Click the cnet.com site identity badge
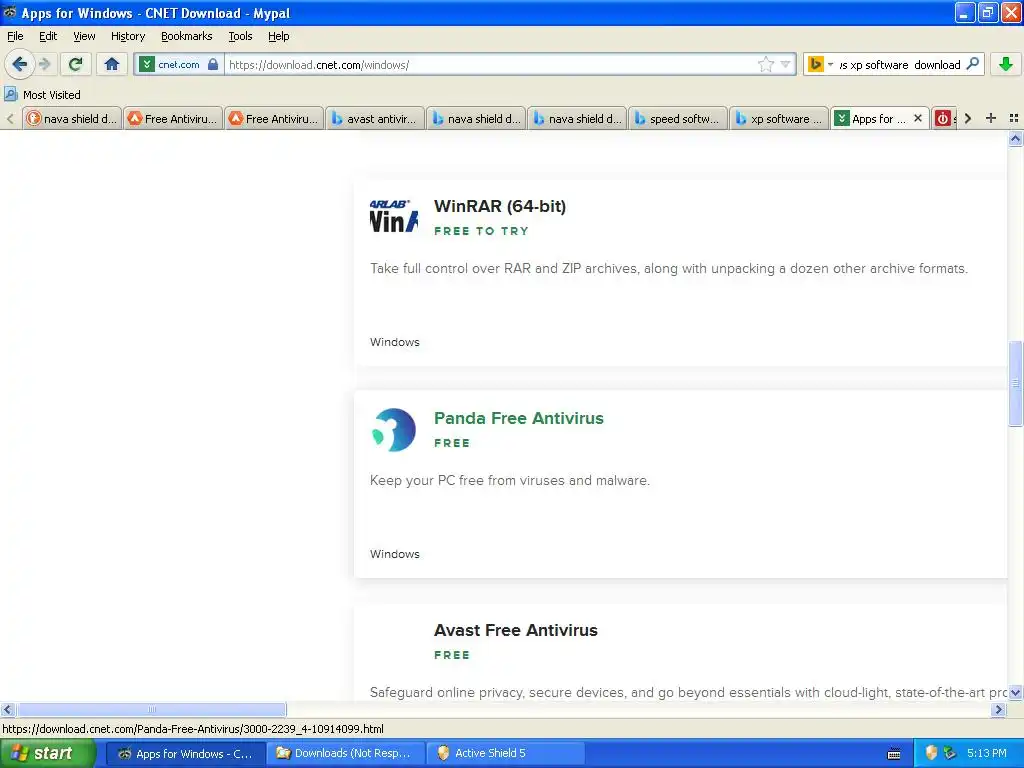 172,65
